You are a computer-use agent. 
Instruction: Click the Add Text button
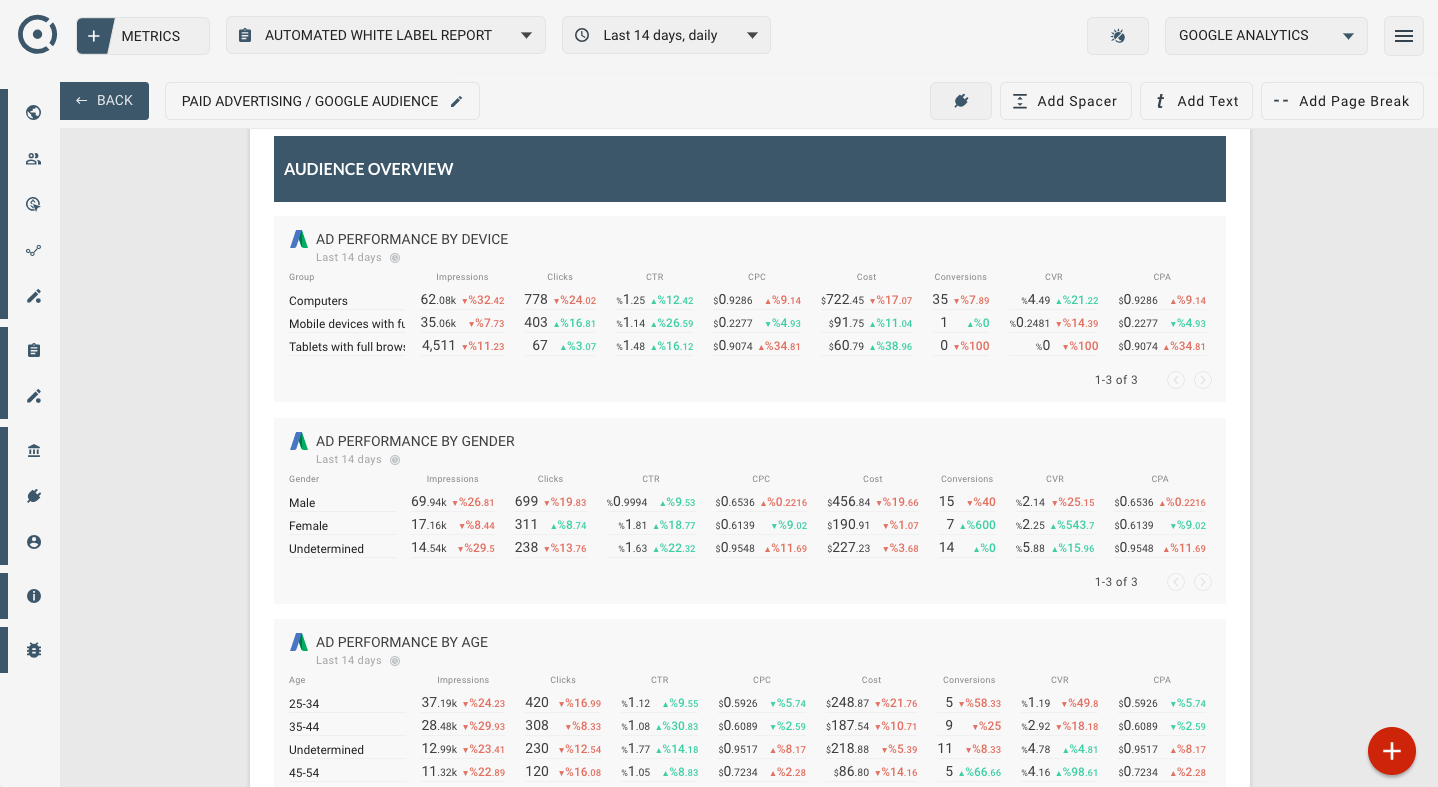coord(1196,101)
